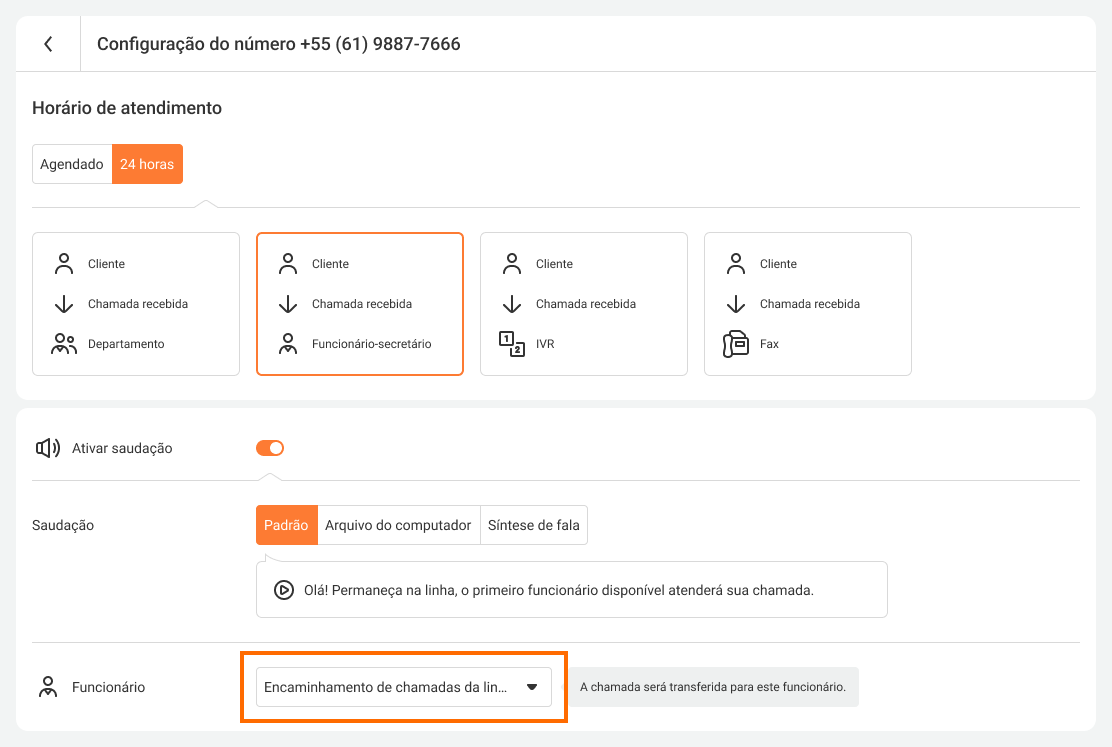Click the dropdown arrow in Funcionário field
The image size is (1112, 747).
(x=532, y=687)
